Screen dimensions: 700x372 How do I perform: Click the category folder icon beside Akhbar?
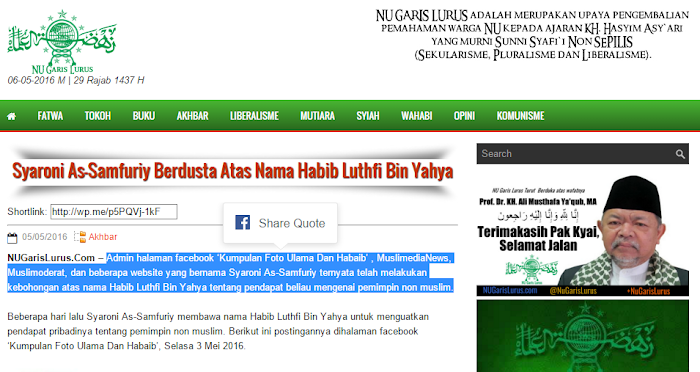[80, 237]
